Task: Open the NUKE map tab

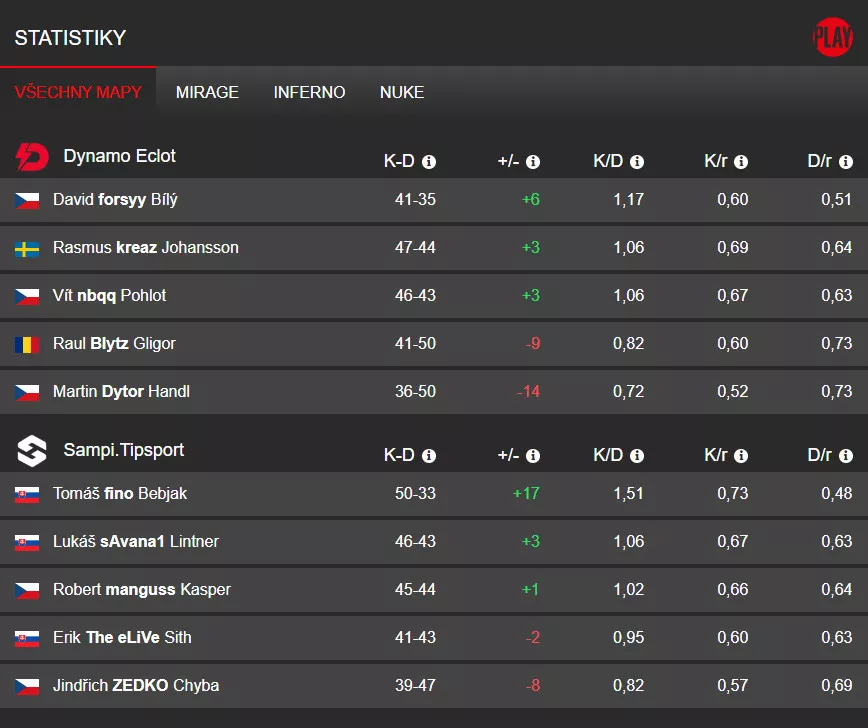Action: pyautogui.click(x=402, y=92)
